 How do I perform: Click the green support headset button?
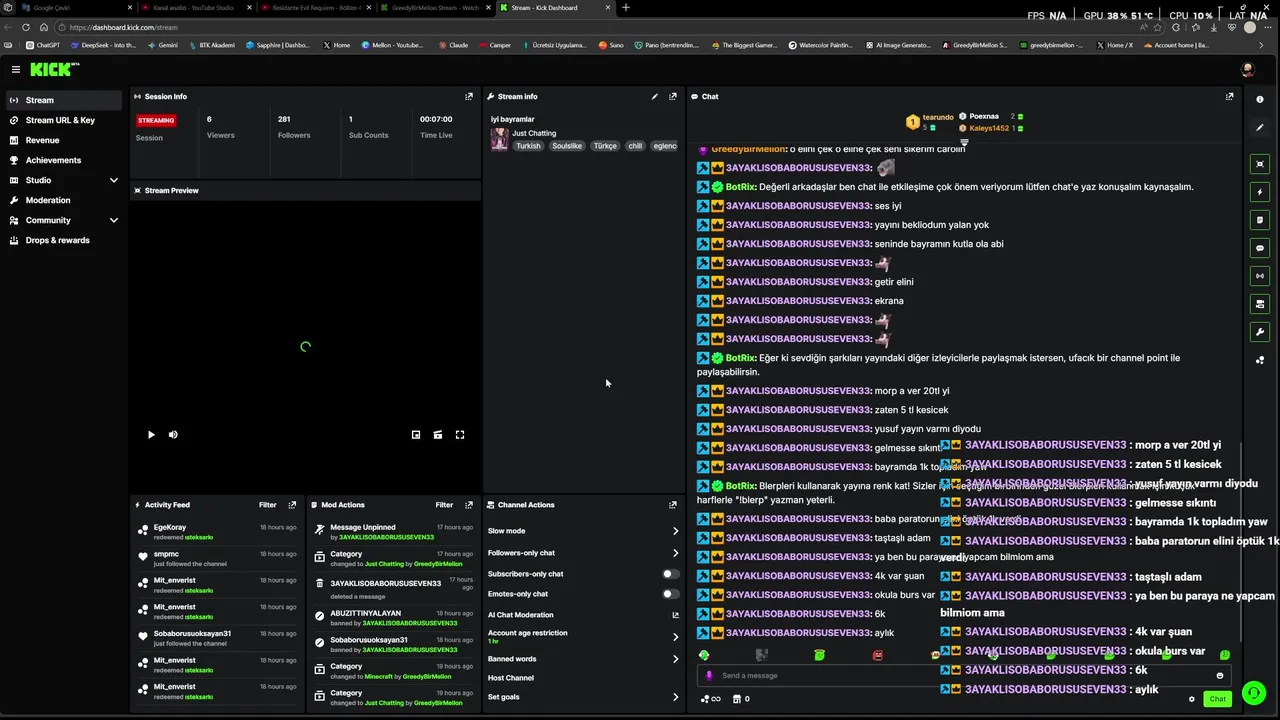pos(1253,692)
